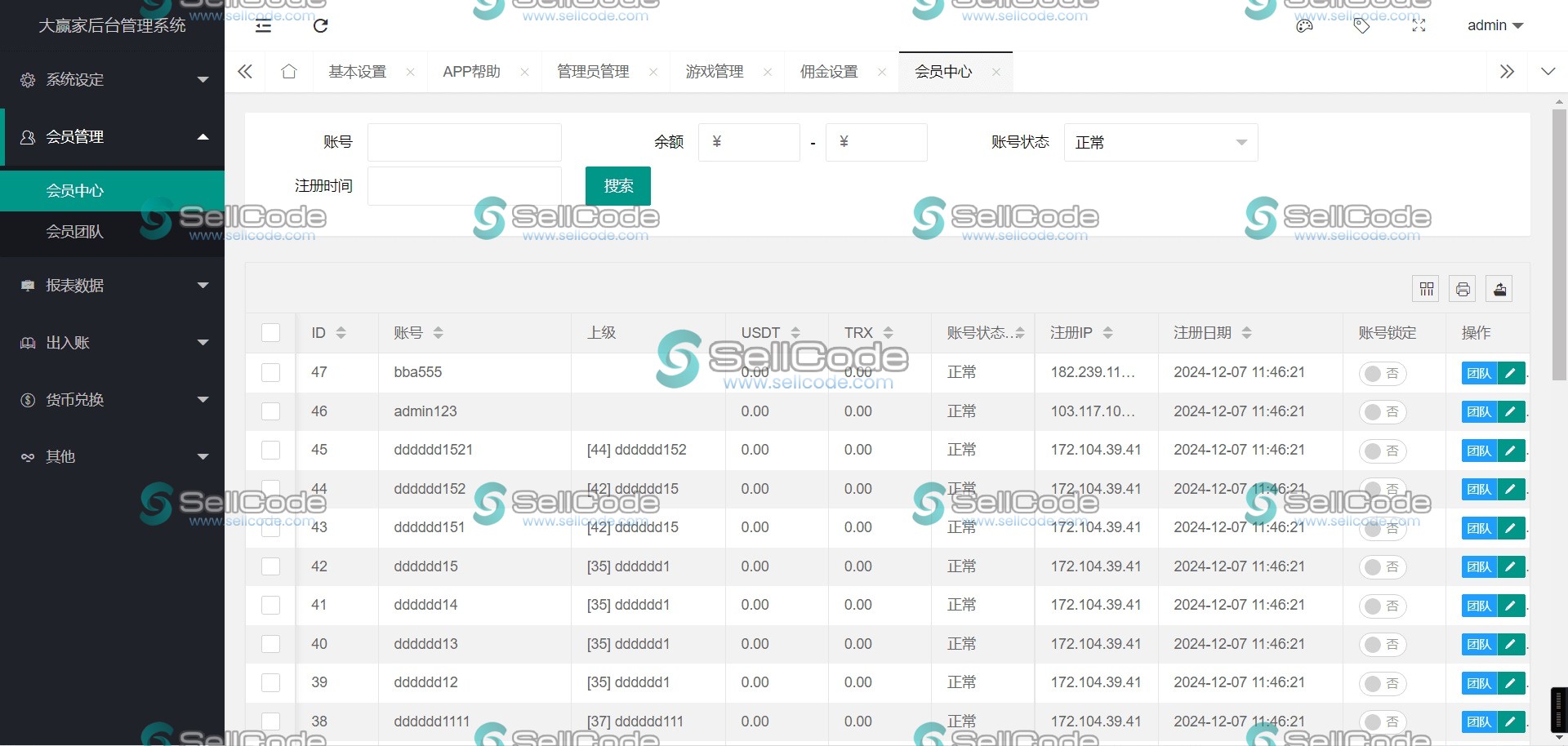Click the tag icon in the top toolbar
This screenshot has width=1568, height=746.
[1361, 25]
